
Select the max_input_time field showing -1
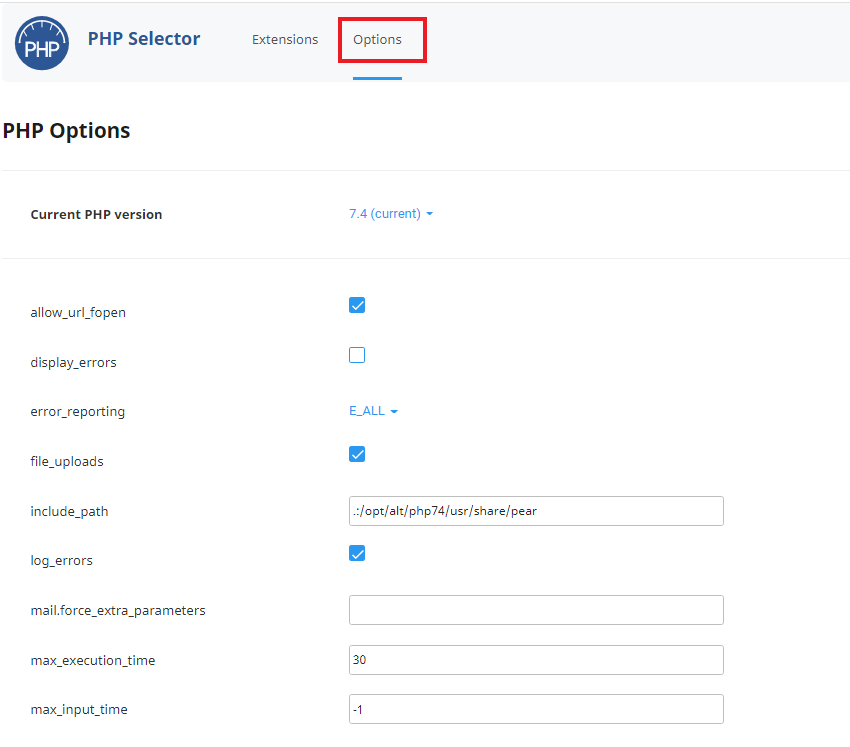pyautogui.click(x=536, y=709)
